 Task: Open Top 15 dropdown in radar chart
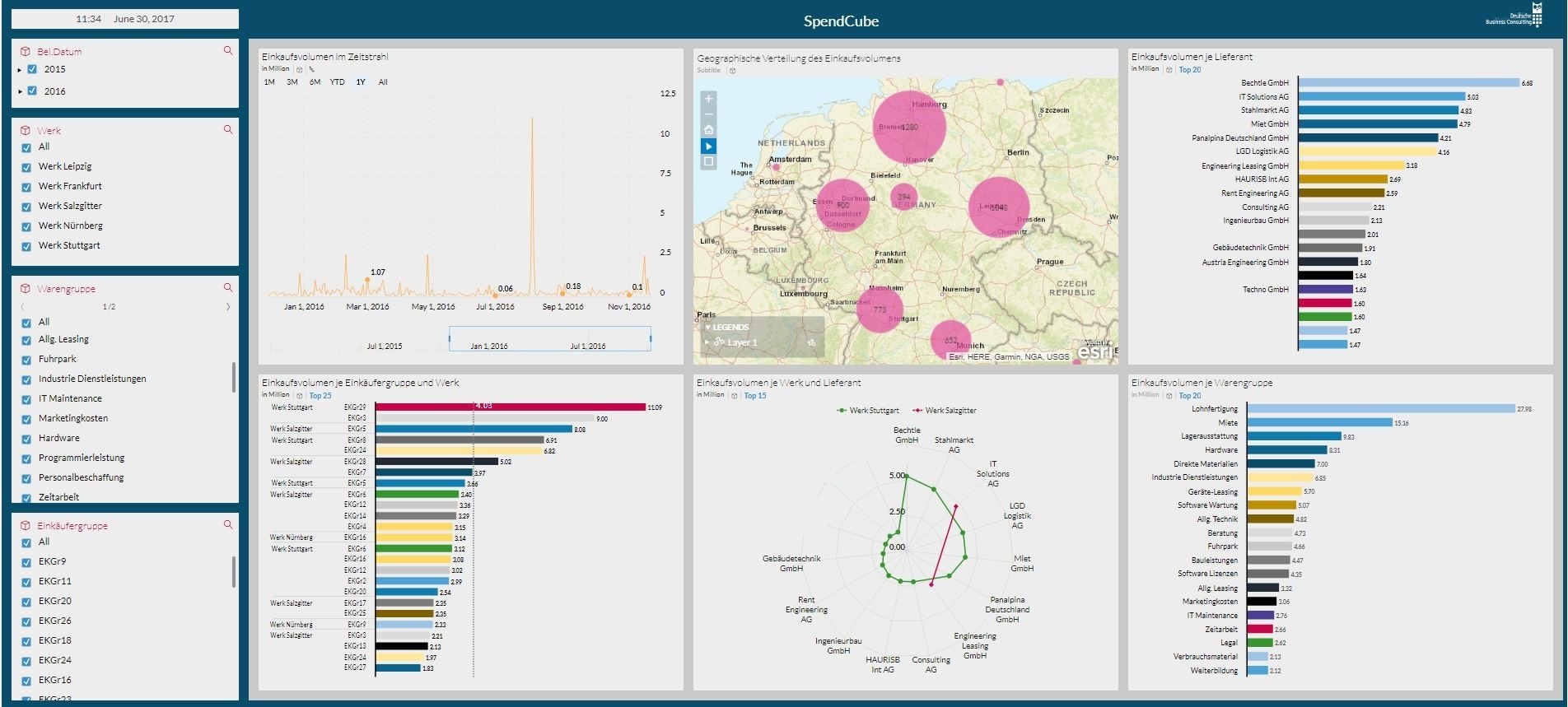pos(755,396)
